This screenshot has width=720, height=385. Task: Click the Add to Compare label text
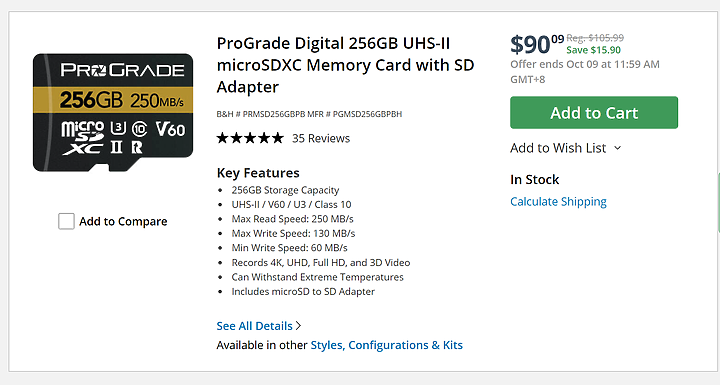click(123, 221)
